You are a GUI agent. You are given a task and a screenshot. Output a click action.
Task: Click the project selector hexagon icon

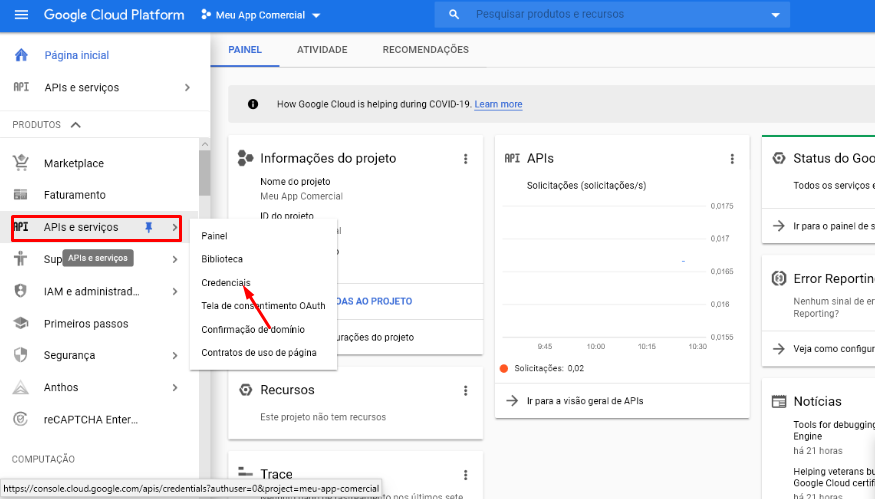pos(206,15)
